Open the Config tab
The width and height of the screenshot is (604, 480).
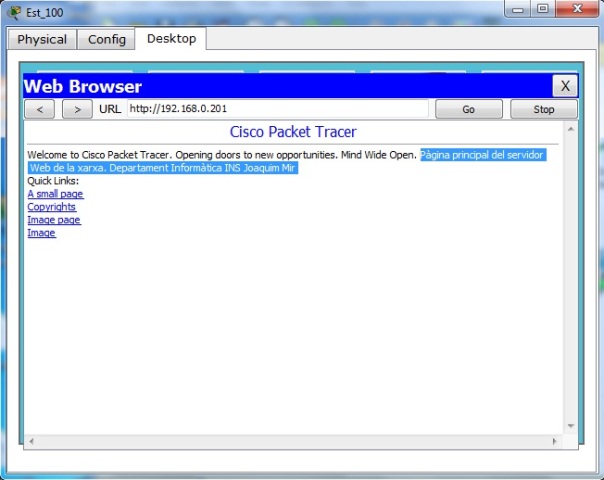pos(107,39)
